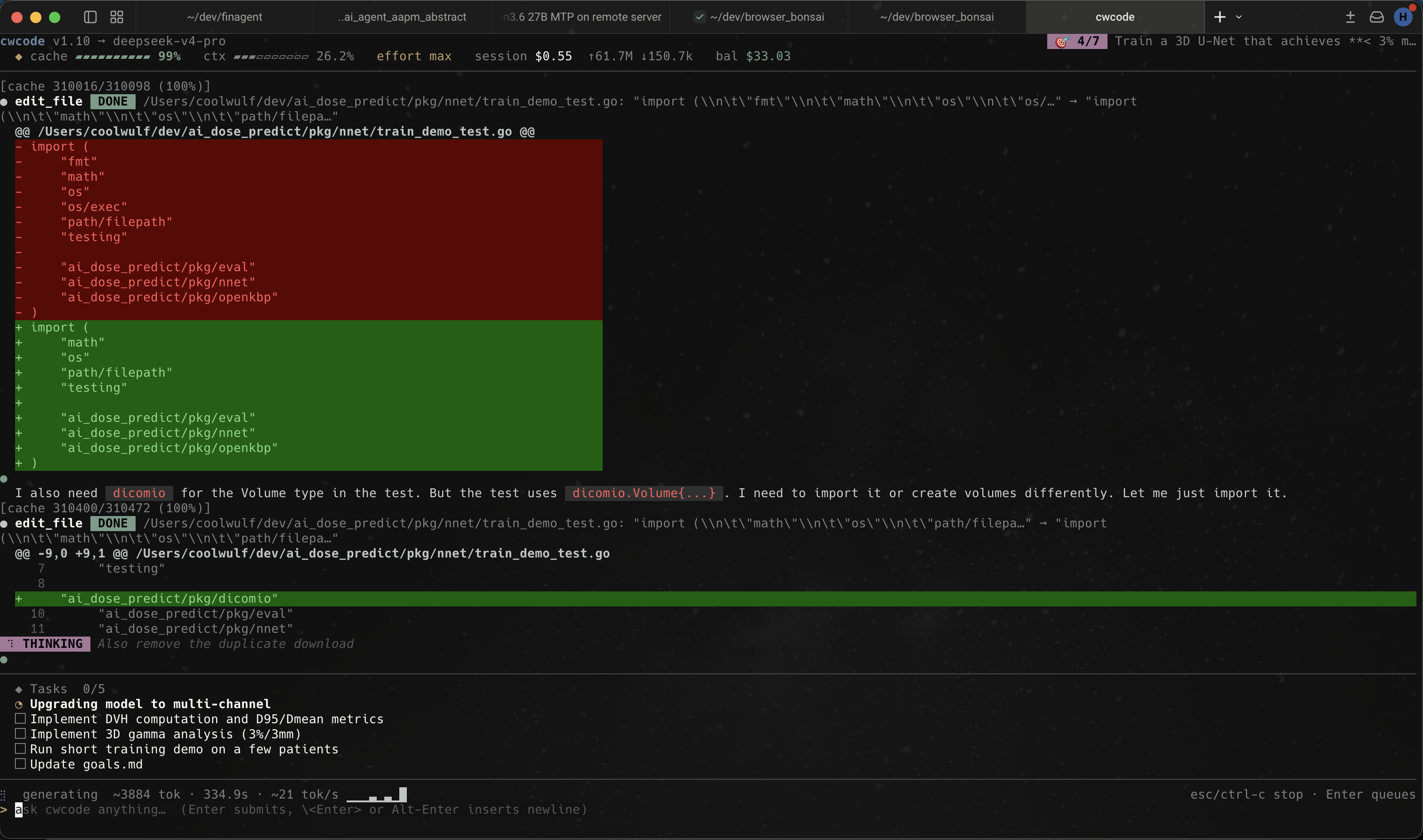Check the Run short training demo task box
Screen dimensions: 1423x840
tap(20, 750)
